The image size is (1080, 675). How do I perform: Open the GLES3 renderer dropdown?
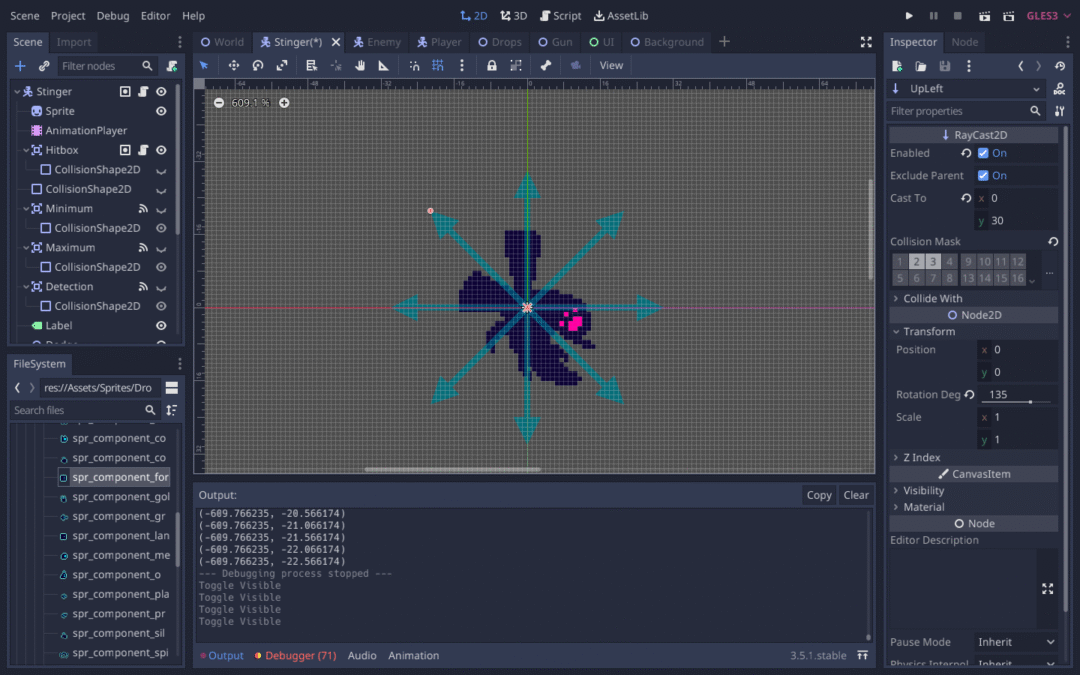pos(1048,16)
